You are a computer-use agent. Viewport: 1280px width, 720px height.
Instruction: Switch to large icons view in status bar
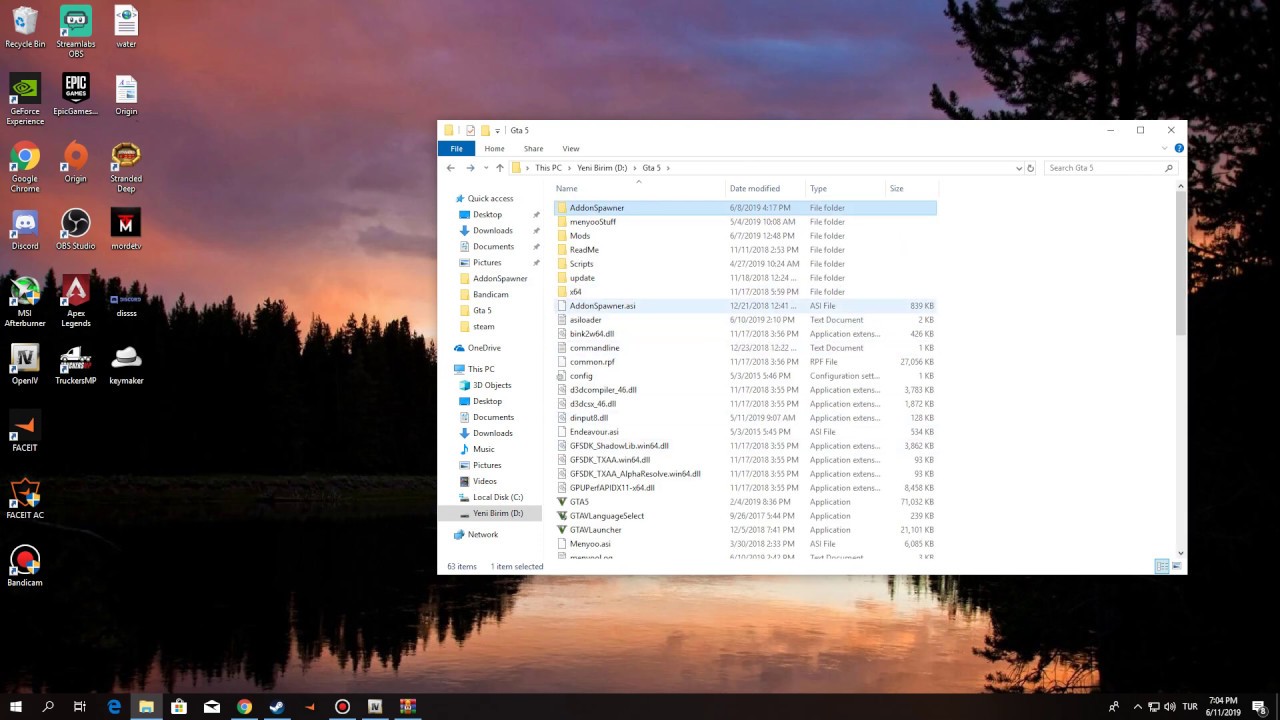coord(1176,566)
